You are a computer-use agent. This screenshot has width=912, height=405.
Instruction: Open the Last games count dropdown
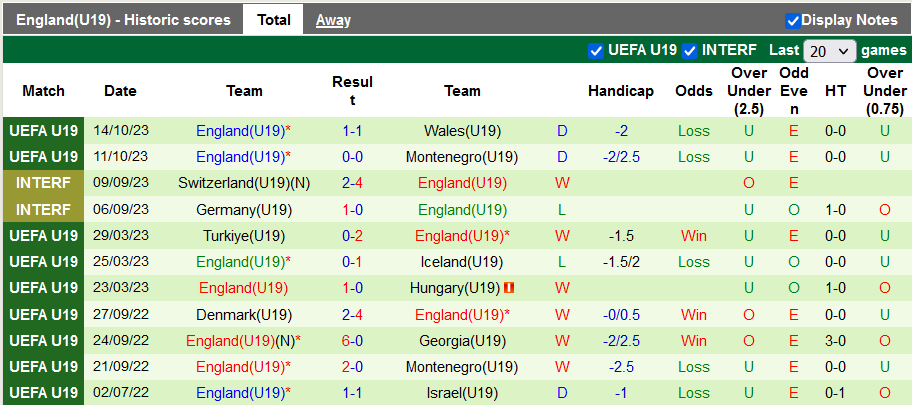[x=829, y=50]
